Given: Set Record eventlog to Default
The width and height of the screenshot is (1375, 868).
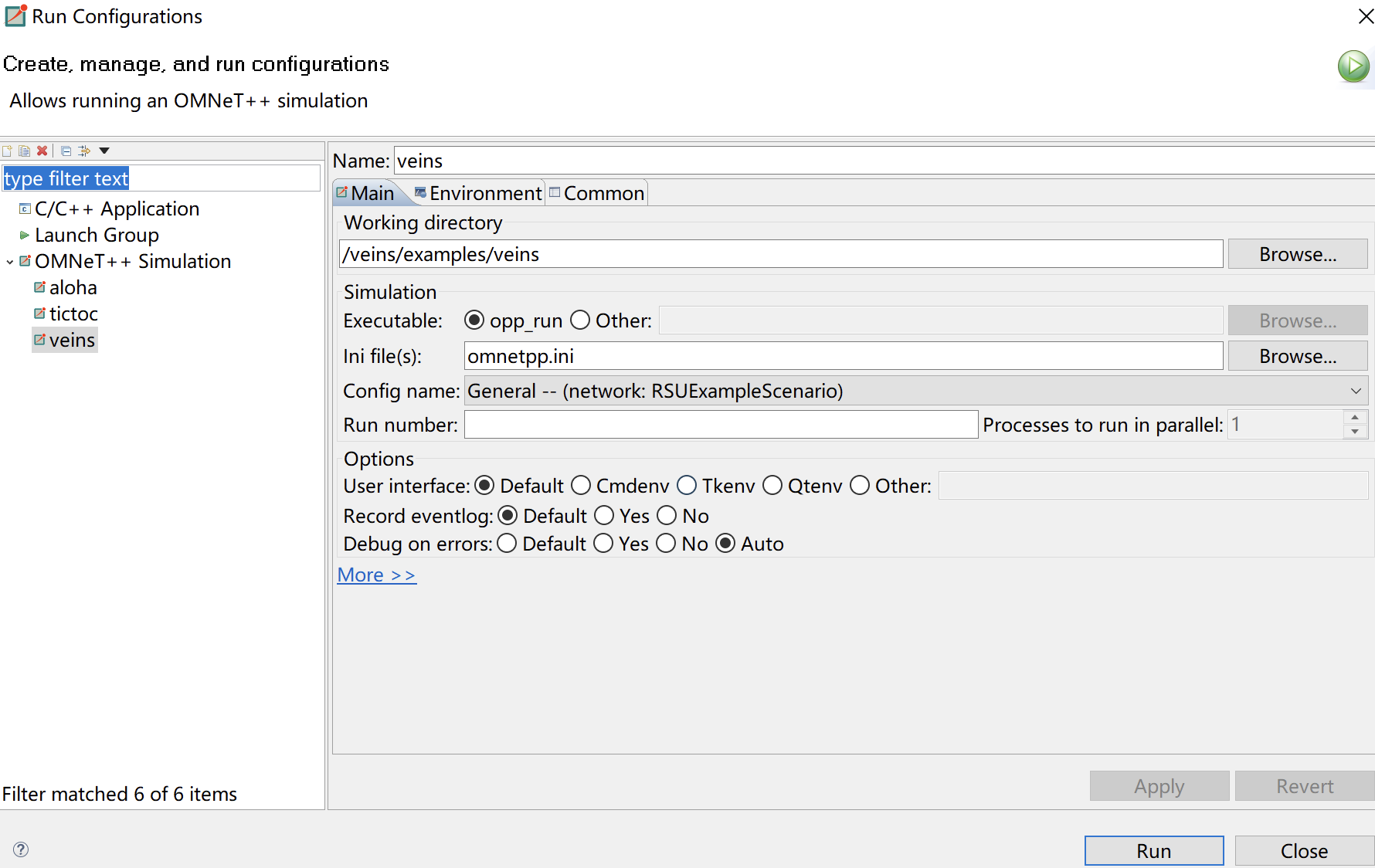Looking at the screenshot, I should click(x=508, y=516).
